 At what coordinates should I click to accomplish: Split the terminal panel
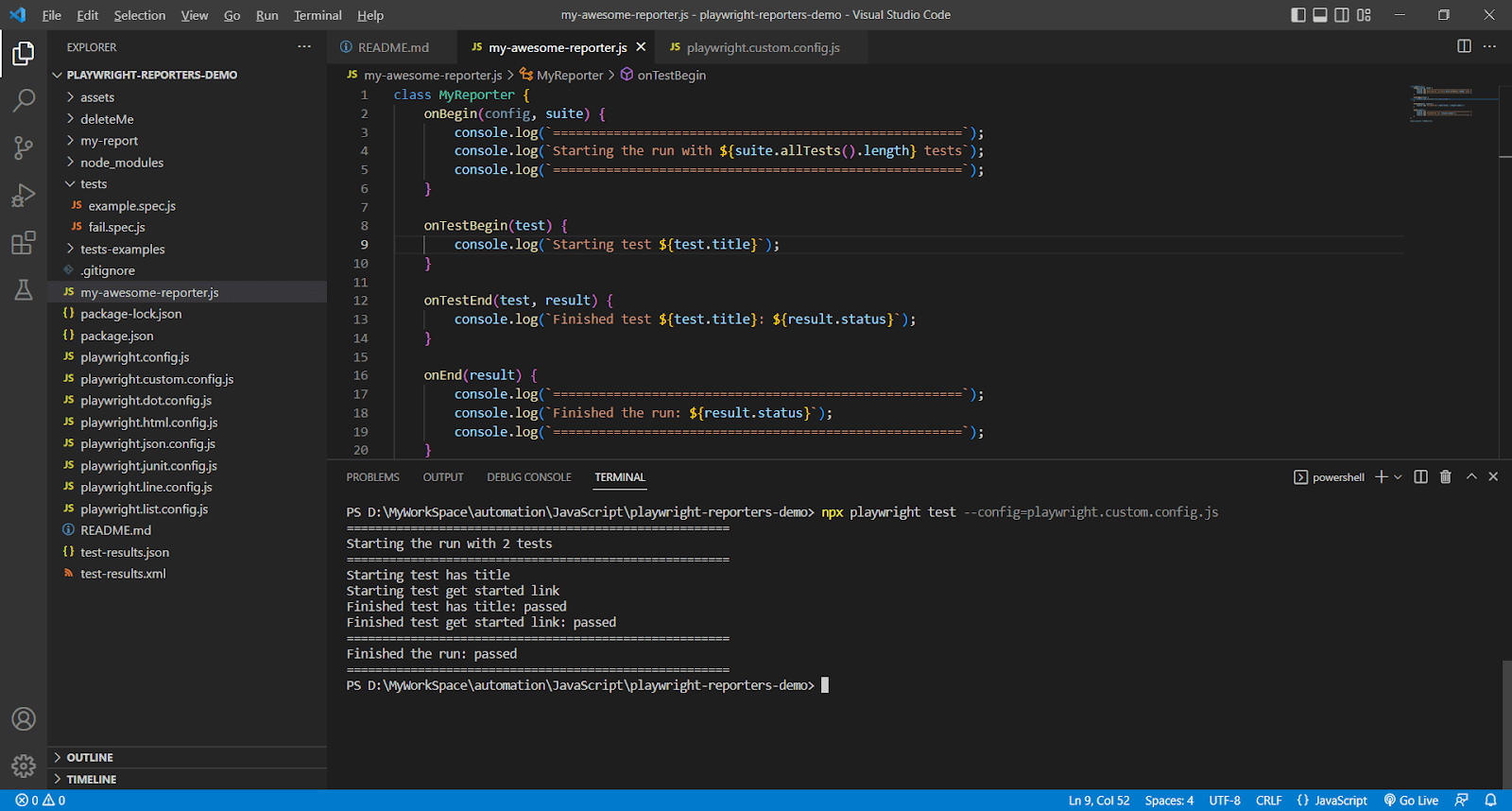[1420, 476]
